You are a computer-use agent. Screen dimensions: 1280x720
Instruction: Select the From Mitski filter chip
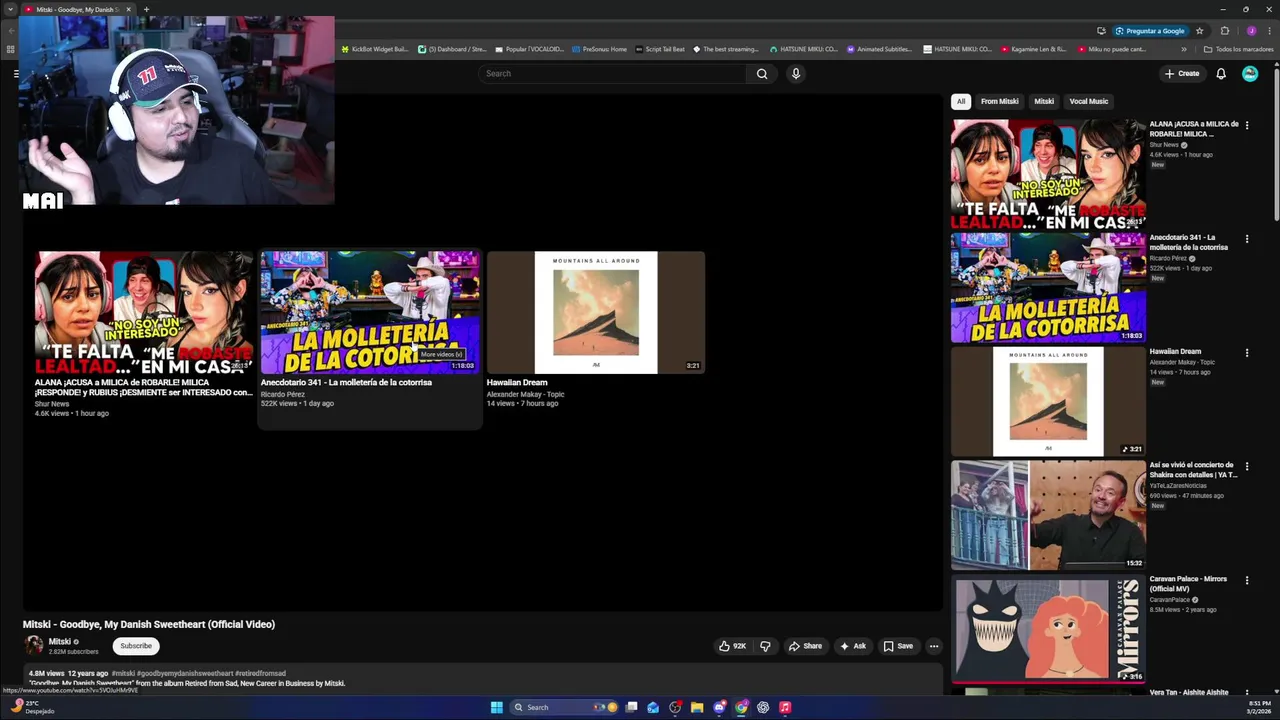[x=999, y=101]
